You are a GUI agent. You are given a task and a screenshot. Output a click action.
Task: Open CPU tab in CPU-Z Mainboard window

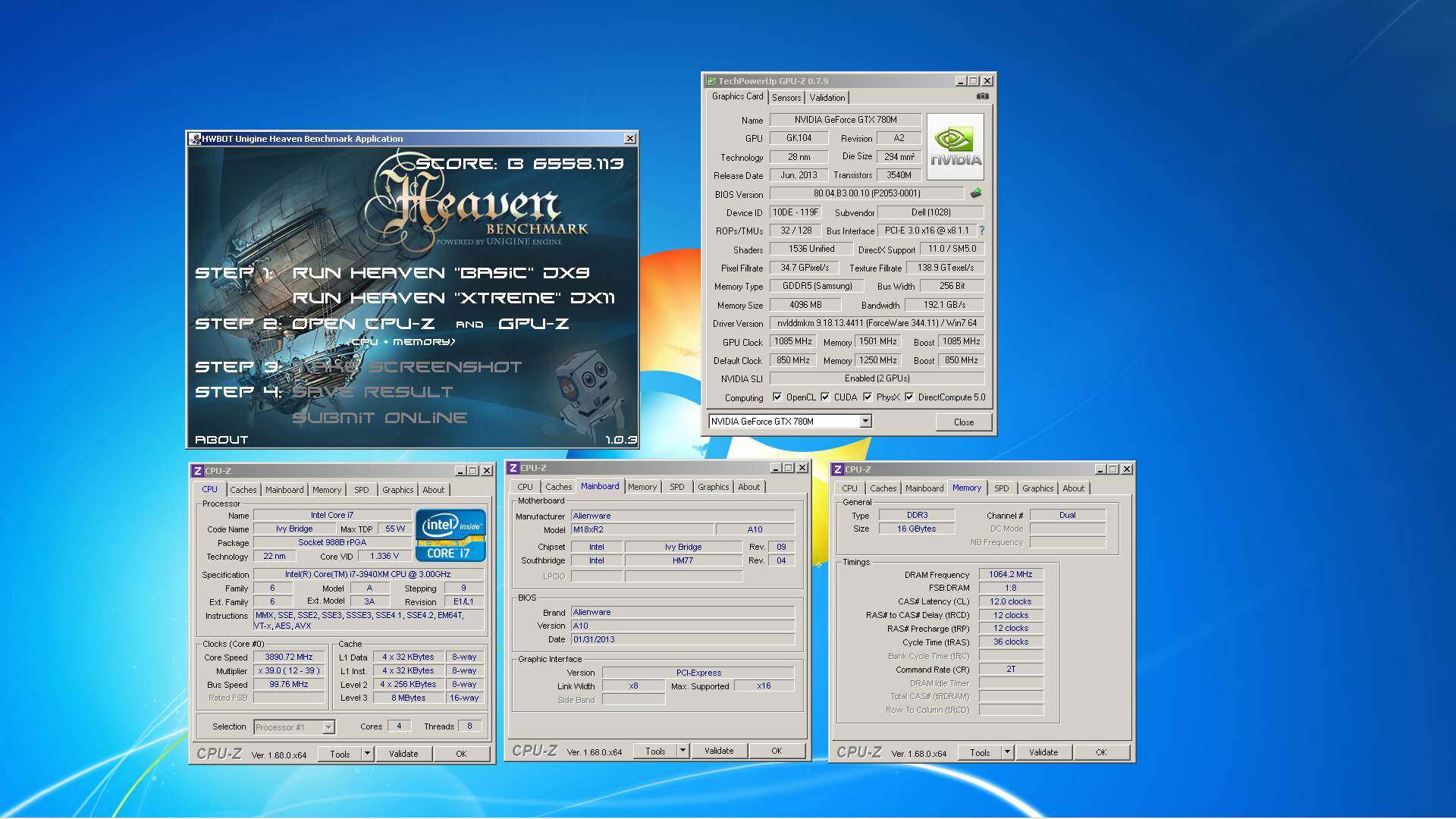coord(525,487)
